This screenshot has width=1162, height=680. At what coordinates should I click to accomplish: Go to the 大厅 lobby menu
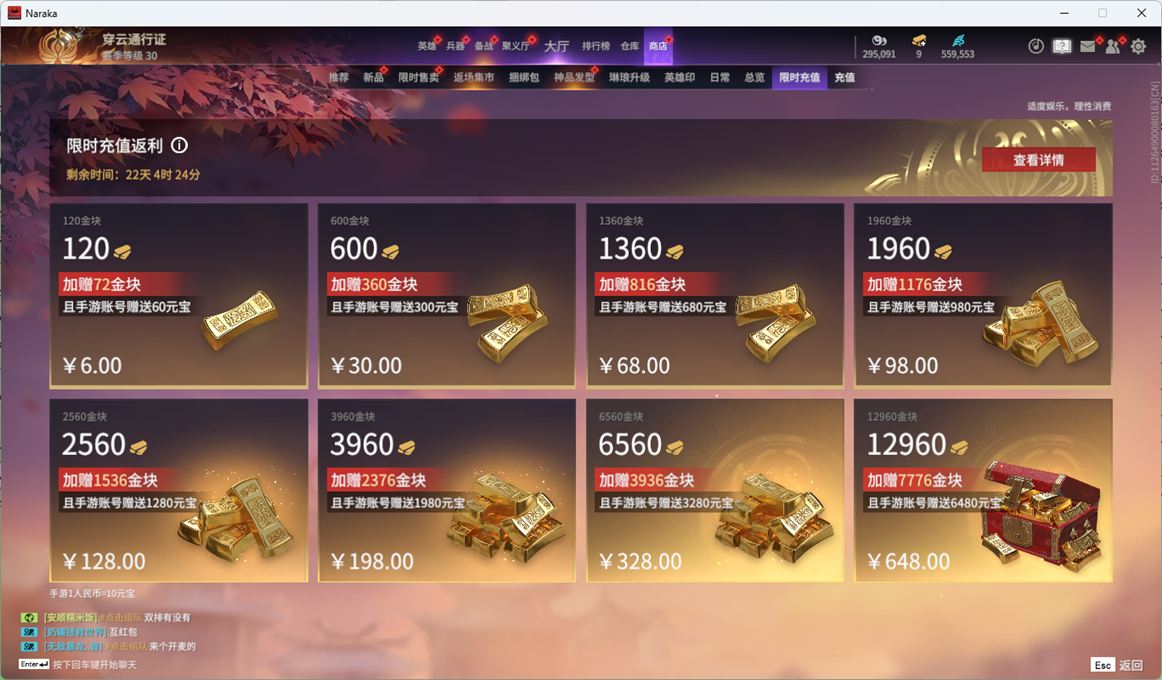pyautogui.click(x=557, y=46)
